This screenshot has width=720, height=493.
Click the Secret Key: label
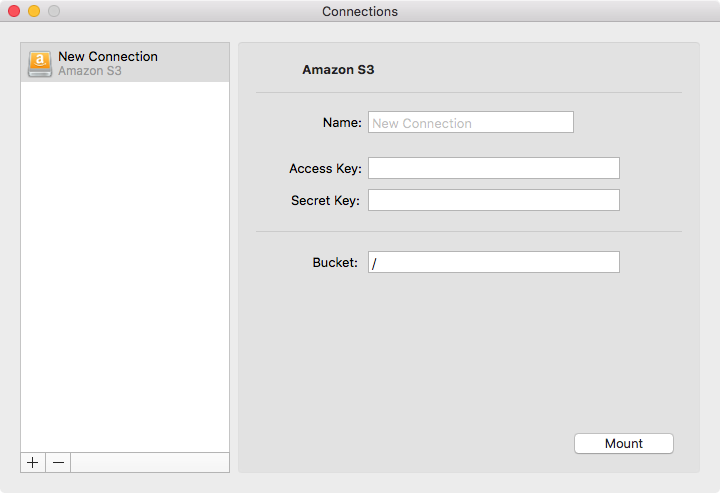pyautogui.click(x=325, y=201)
